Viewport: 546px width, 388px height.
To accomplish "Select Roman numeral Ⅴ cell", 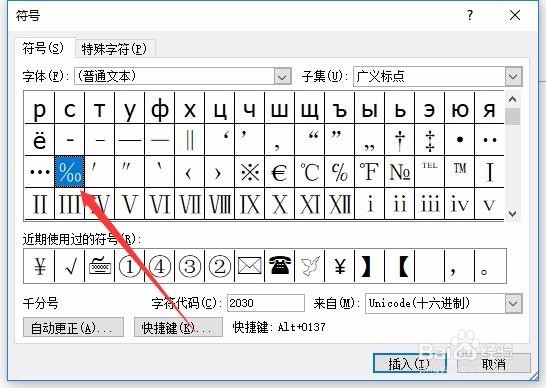I will (130, 204).
